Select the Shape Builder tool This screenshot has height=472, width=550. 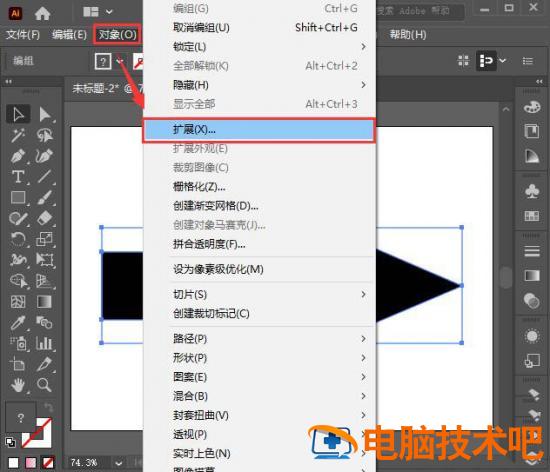[x=18, y=281]
